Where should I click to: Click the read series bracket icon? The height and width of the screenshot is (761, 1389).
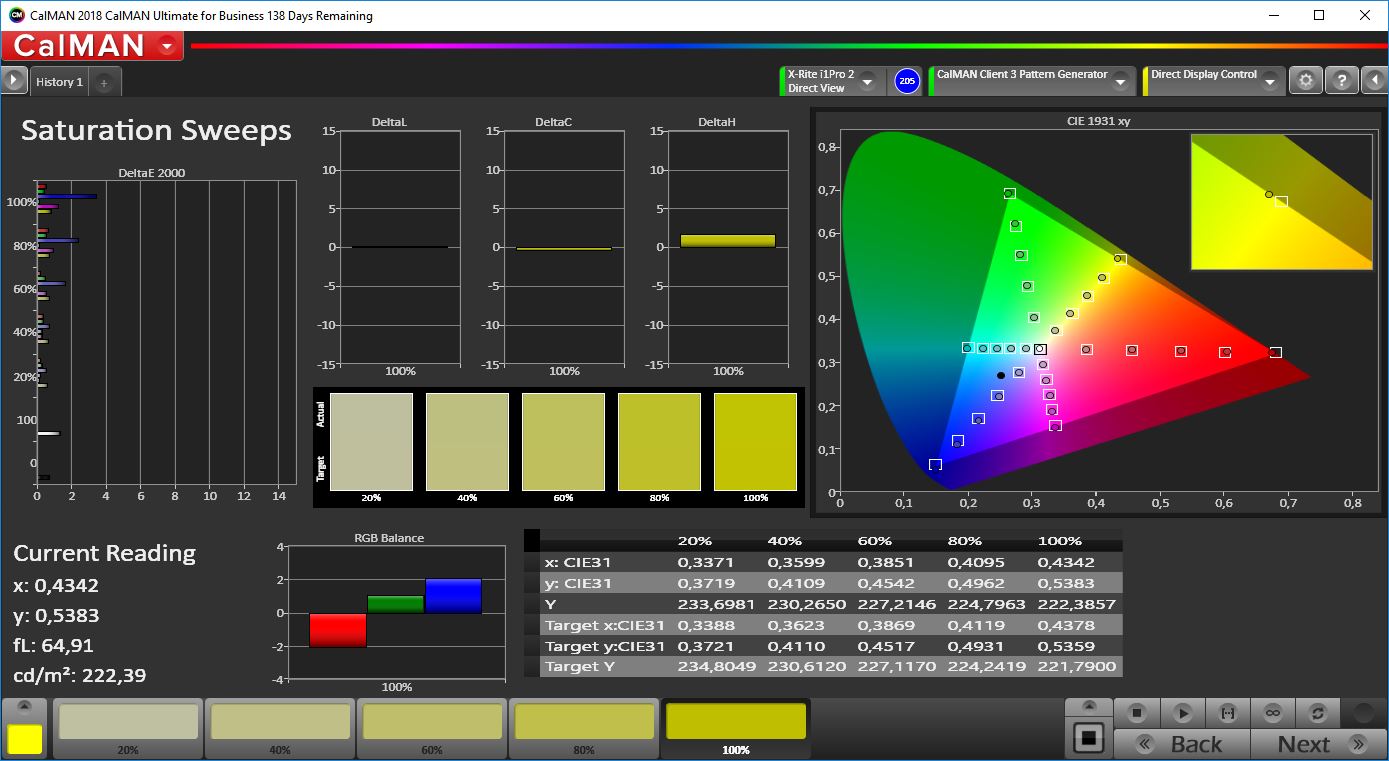tap(1227, 713)
